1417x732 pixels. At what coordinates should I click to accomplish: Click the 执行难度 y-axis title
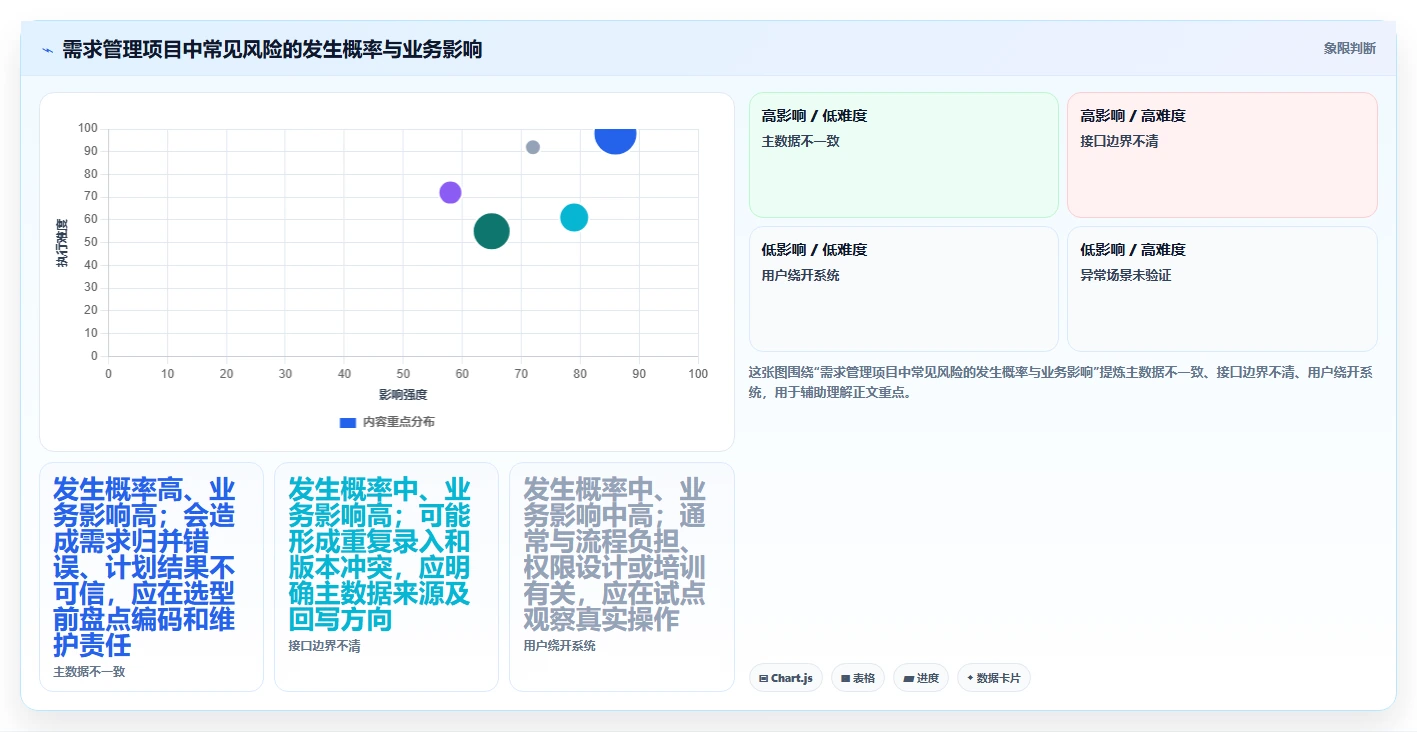click(x=62, y=243)
